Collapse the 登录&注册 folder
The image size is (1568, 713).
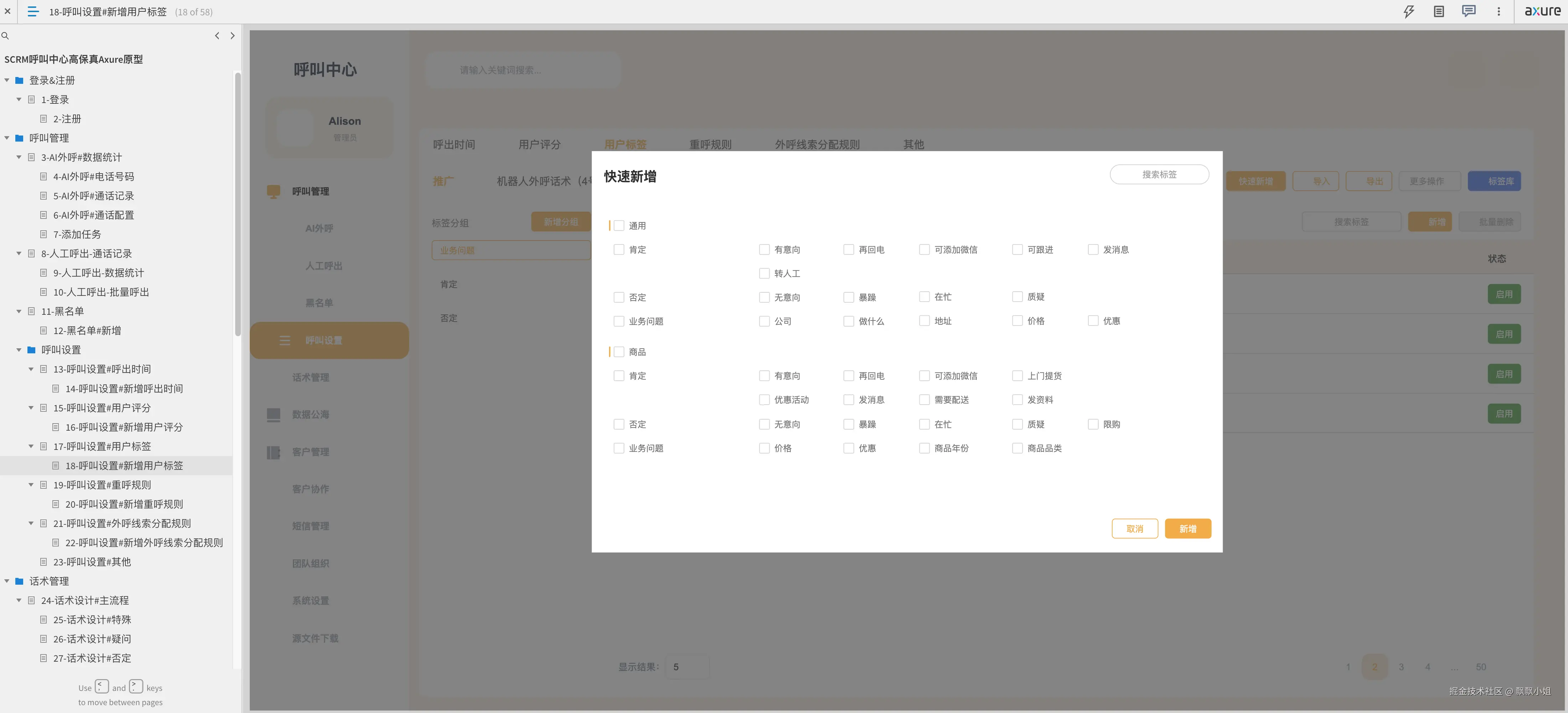(6, 80)
